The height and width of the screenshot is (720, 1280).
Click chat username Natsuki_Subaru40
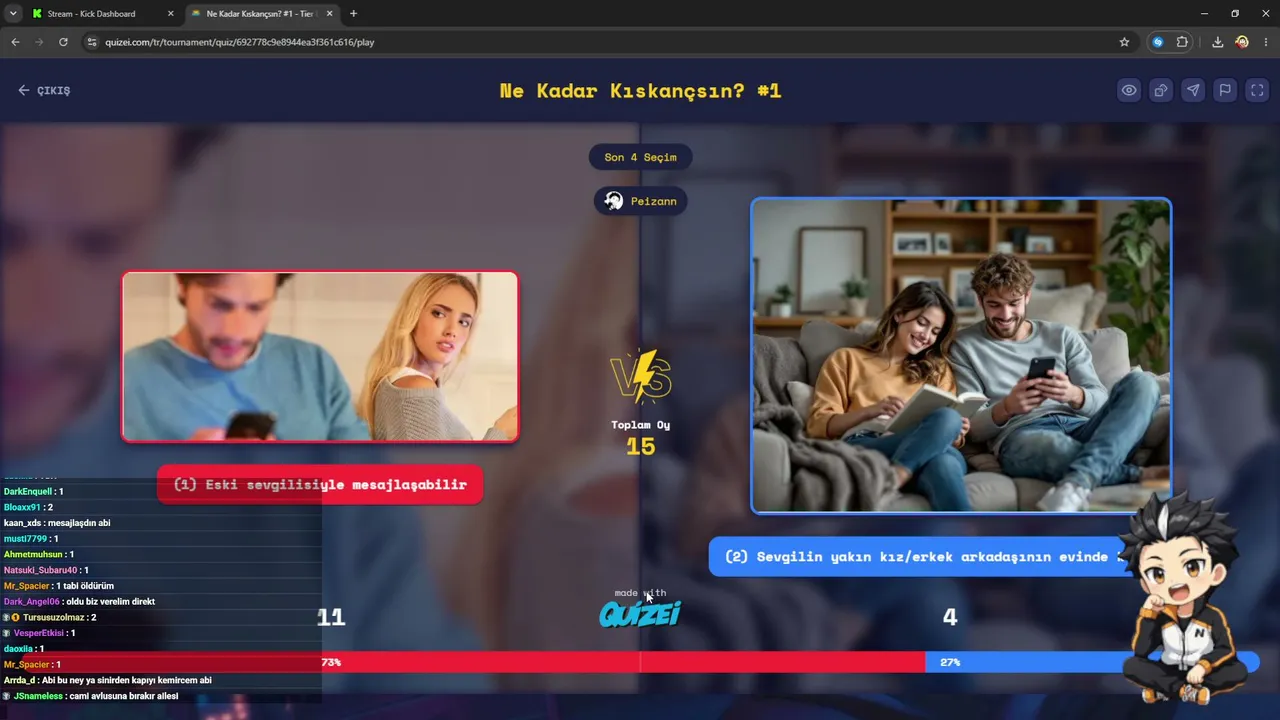pos(40,570)
